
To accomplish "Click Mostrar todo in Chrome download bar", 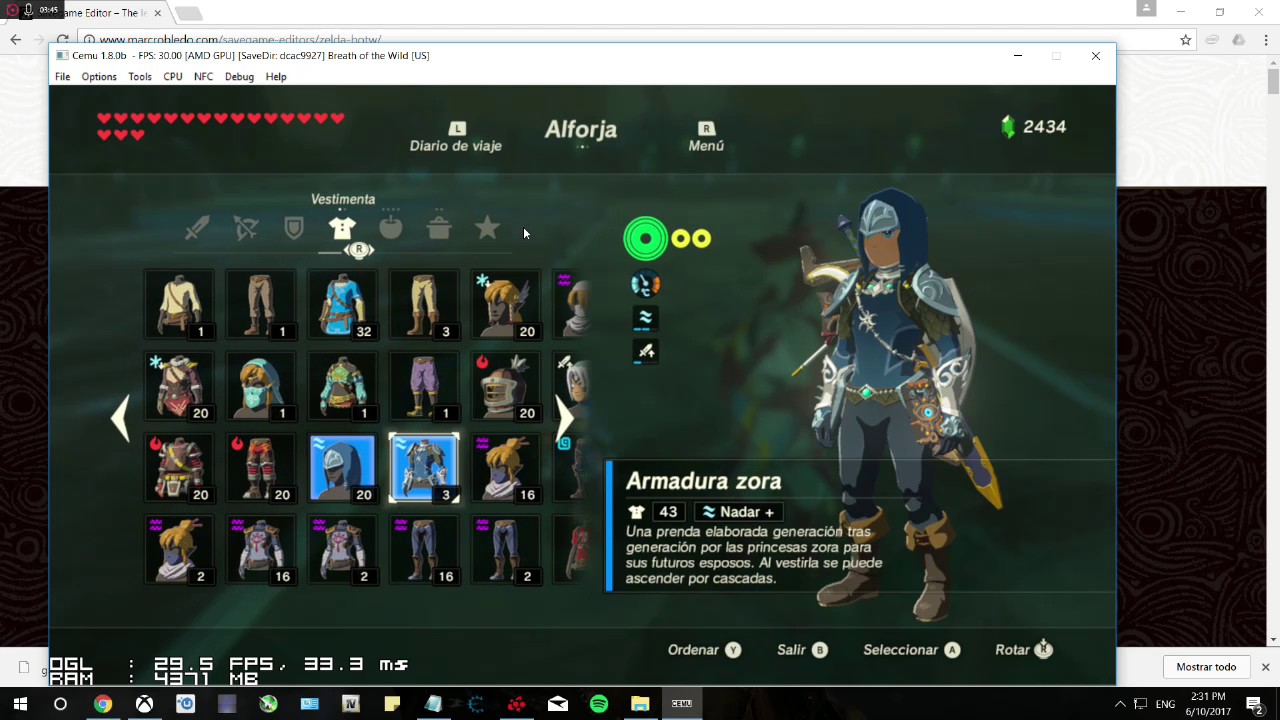I will pos(1206,667).
